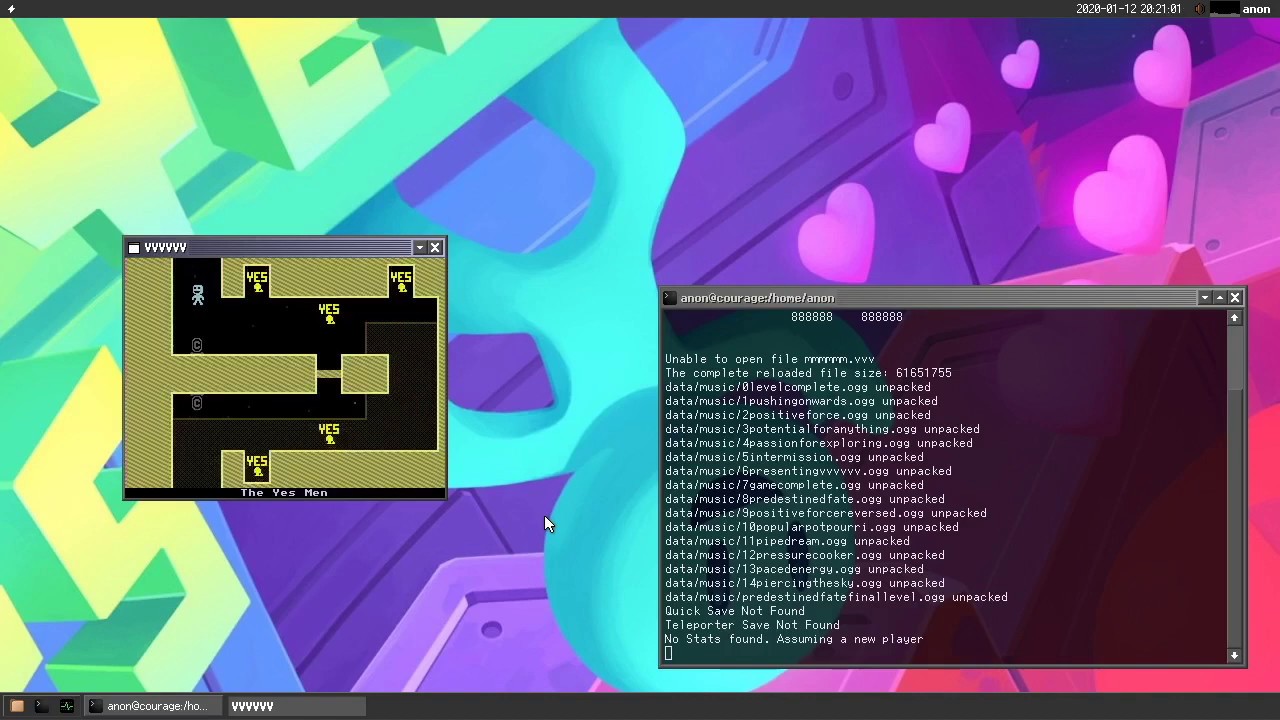Click the YES man in the bottom floor alcove

tap(257, 465)
